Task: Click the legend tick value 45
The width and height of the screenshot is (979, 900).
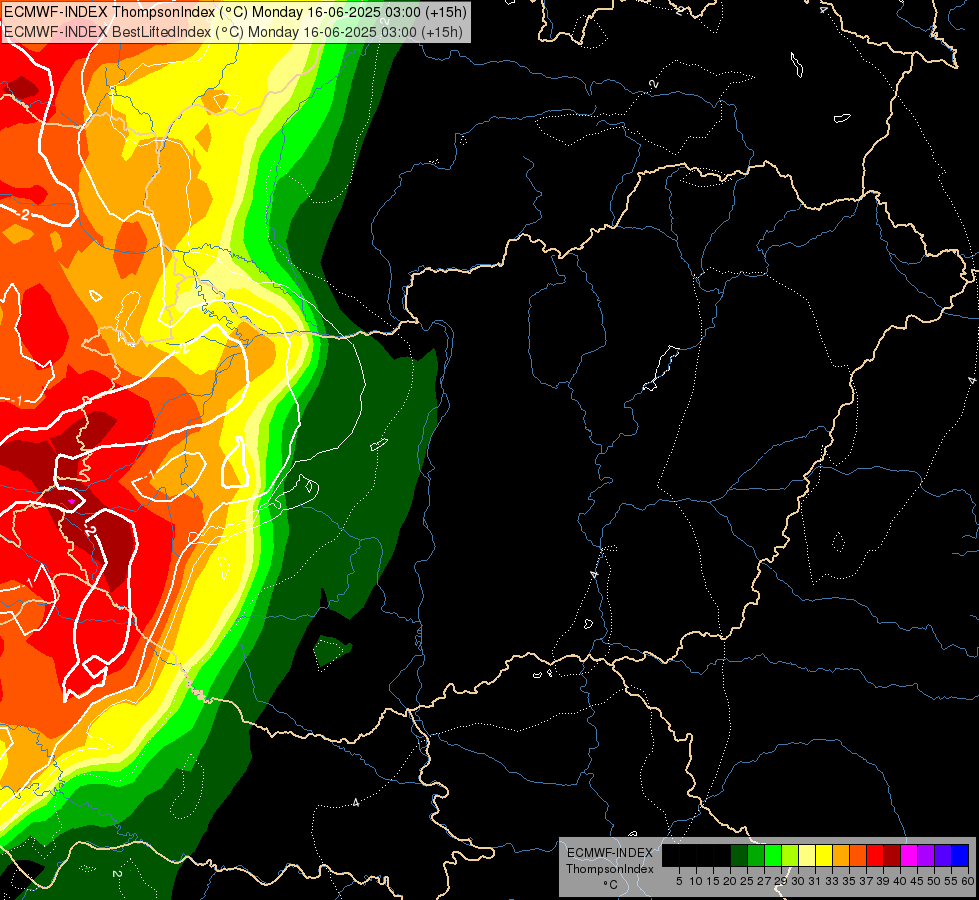Action: [x=917, y=881]
